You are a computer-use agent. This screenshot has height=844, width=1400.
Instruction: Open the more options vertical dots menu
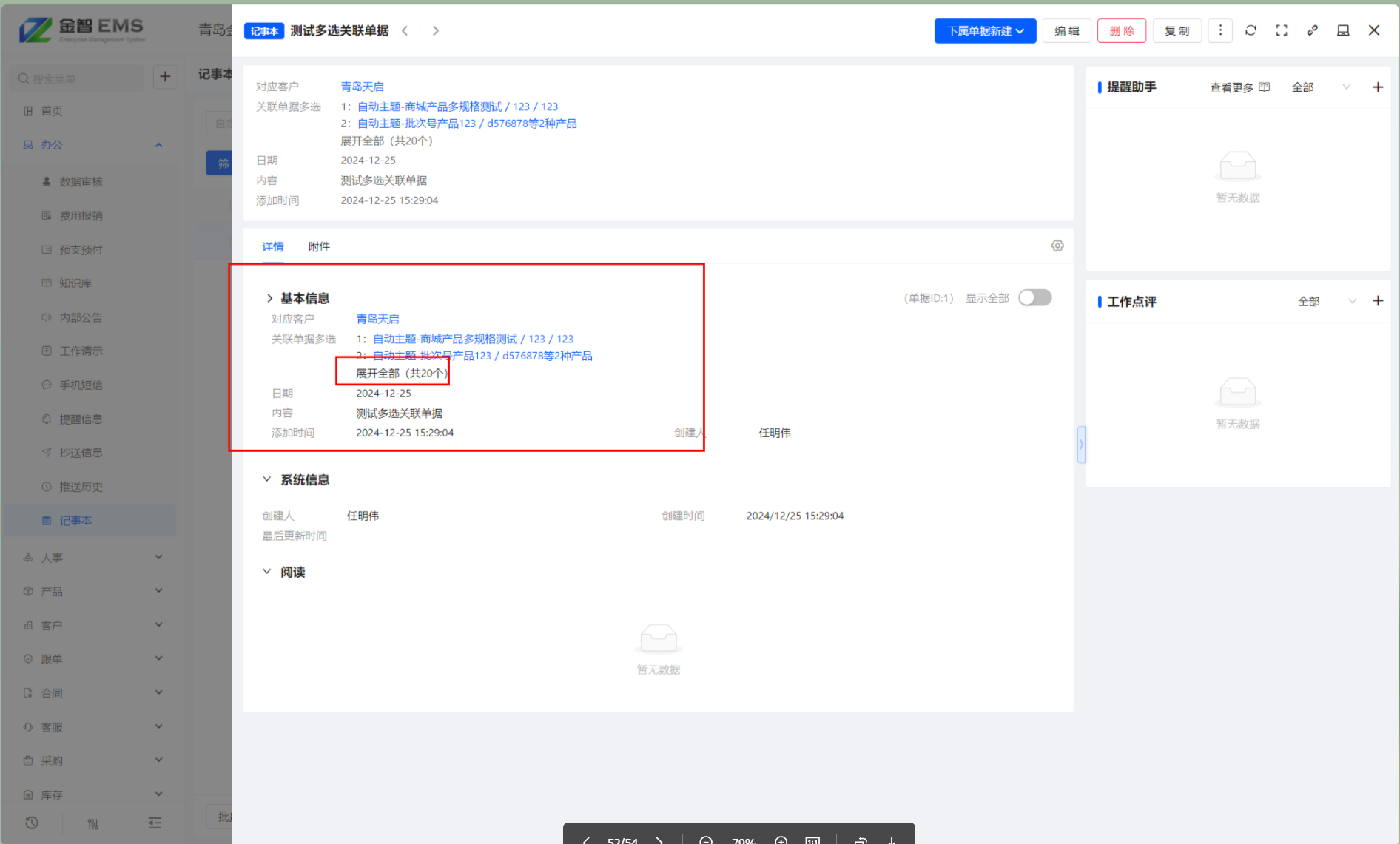[x=1220, y=30]
